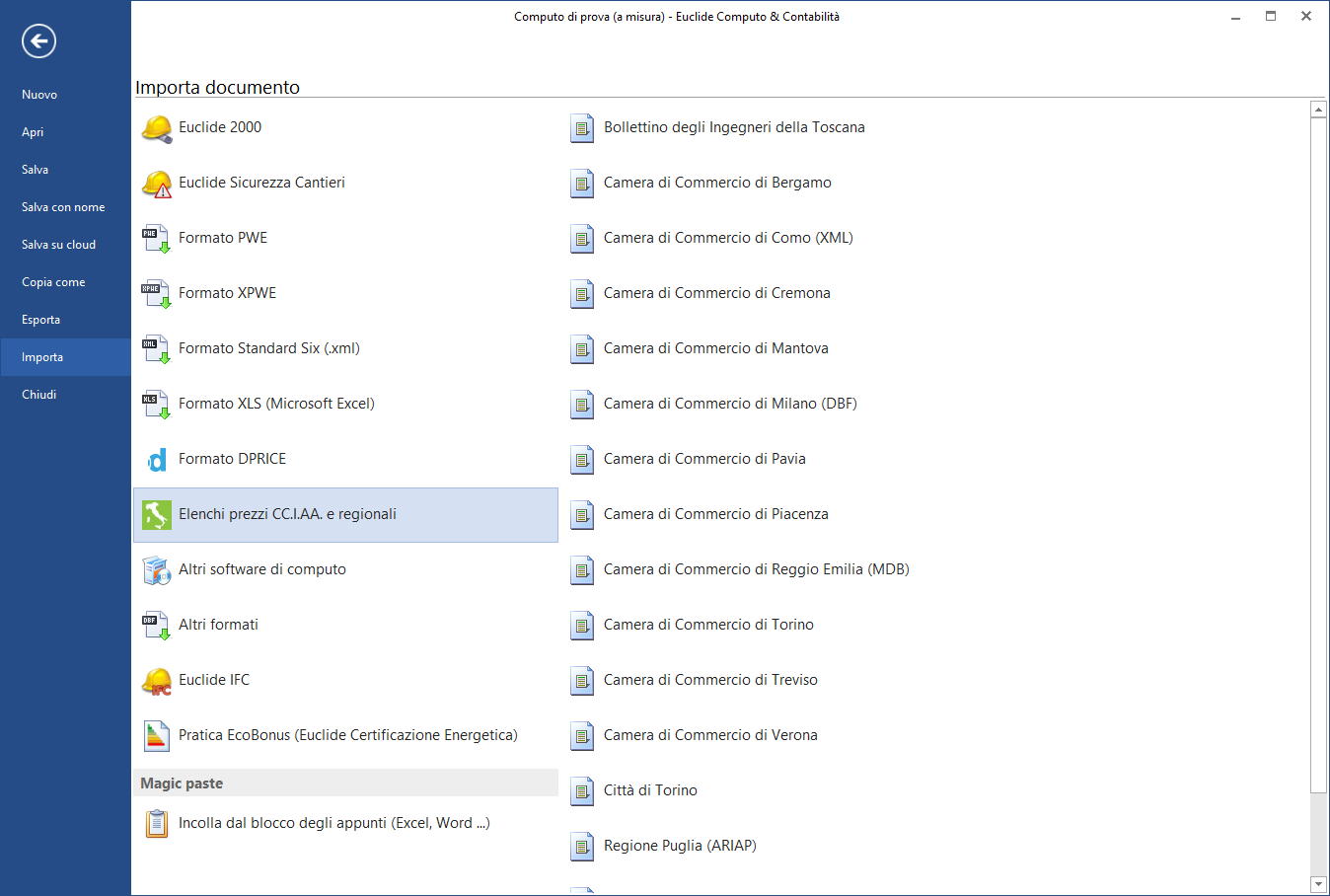
Task: Pick Regione Puglia (ARIAP) price list
Action: click(680, 846)
